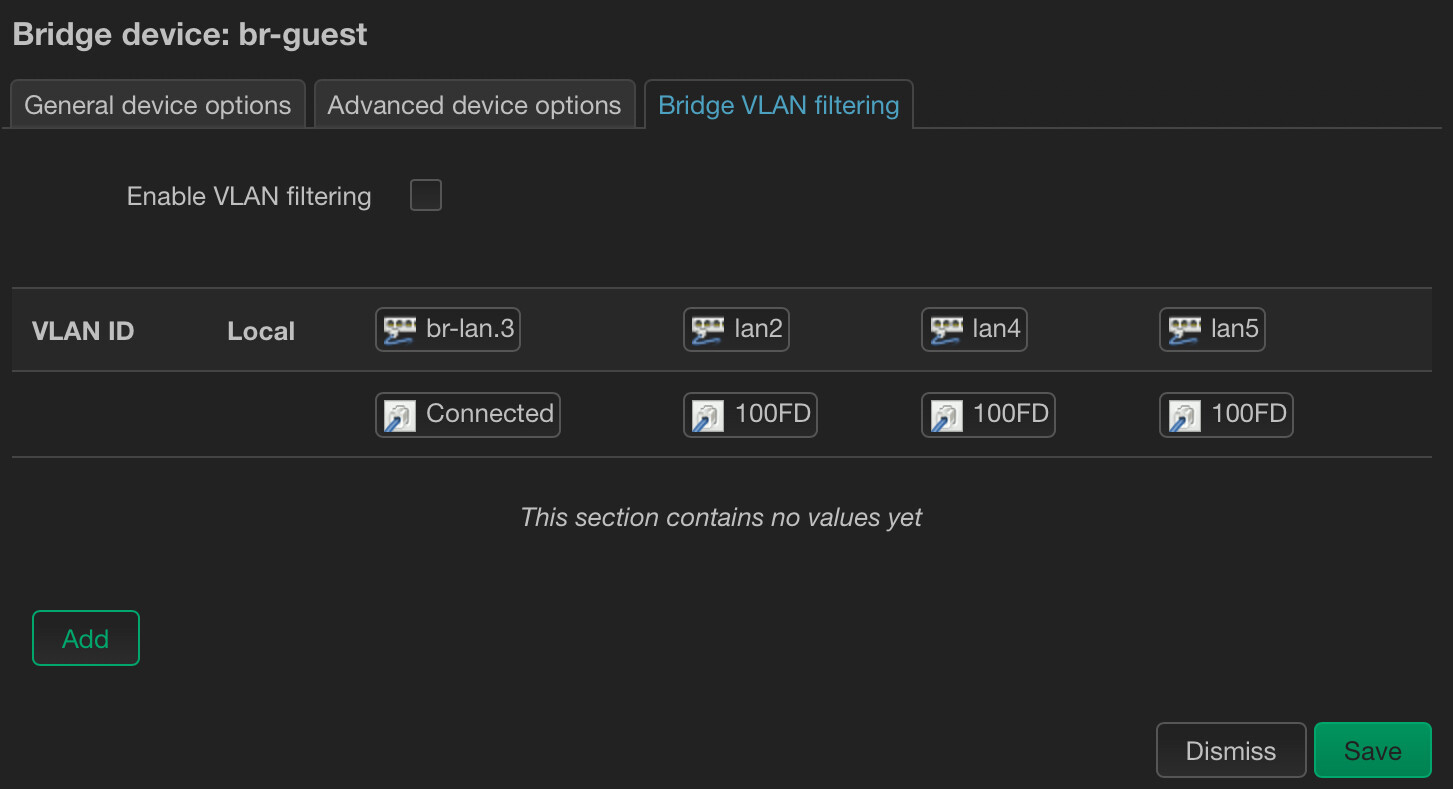Select the Bridge VLAN filtering tab
The height and width of the screenshot is (789, 1453).
(x=778, y=105)
